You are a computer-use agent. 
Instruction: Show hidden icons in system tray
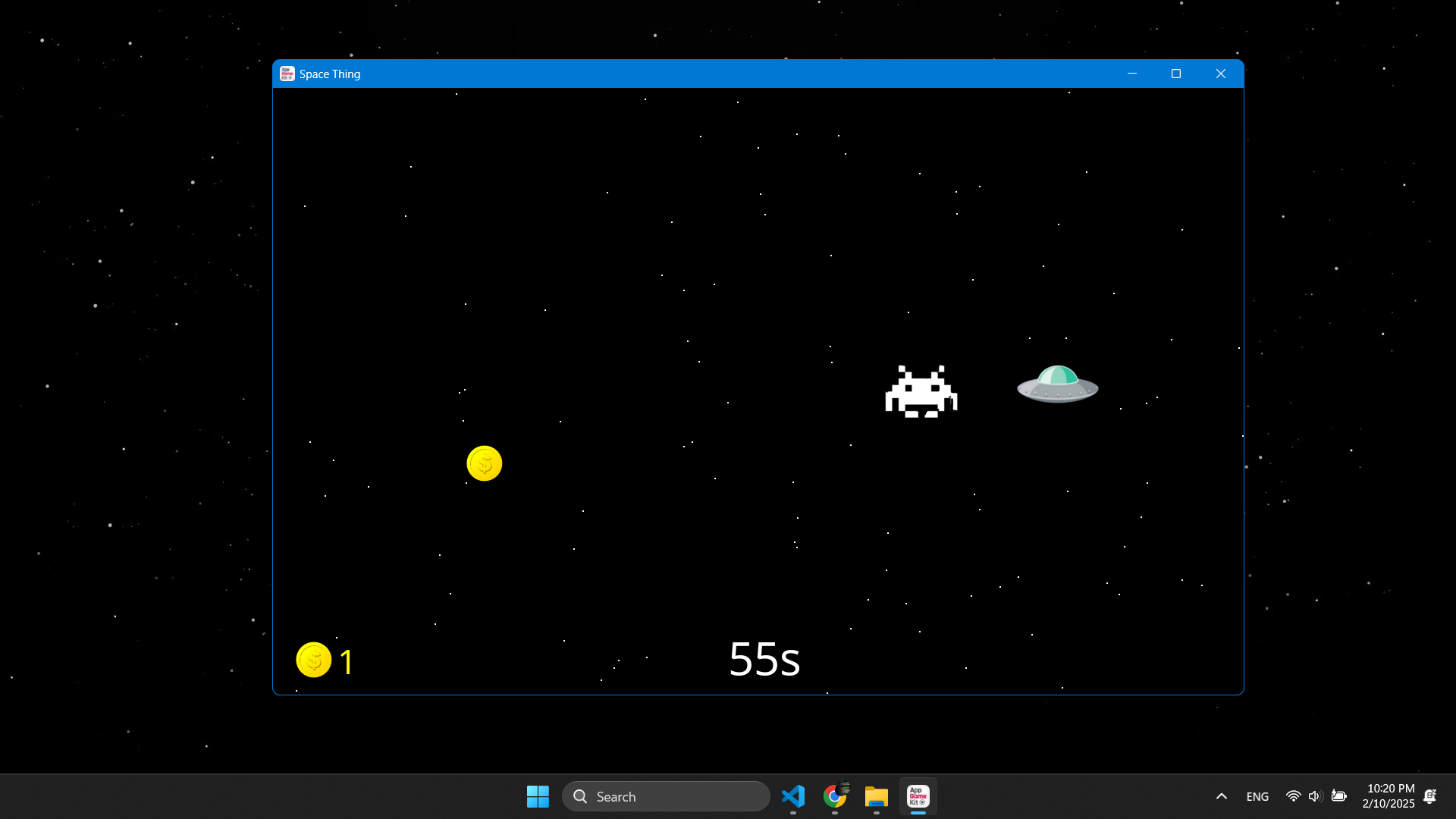(x=1222, y=796)
